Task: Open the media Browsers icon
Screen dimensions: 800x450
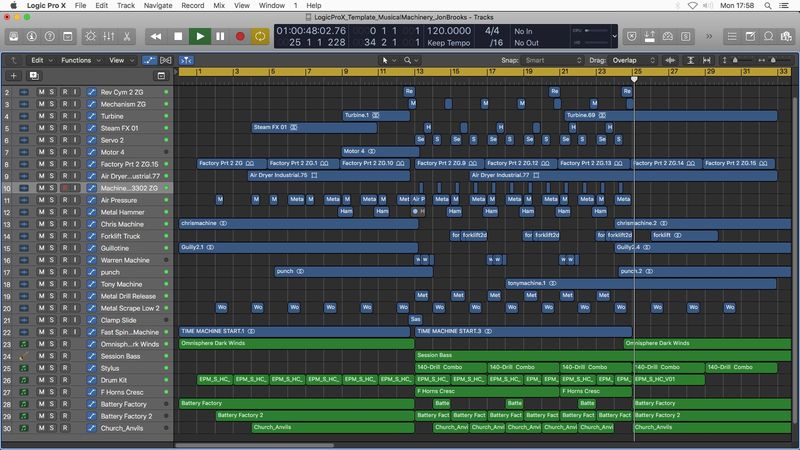Action: click(x=786, y=36)
